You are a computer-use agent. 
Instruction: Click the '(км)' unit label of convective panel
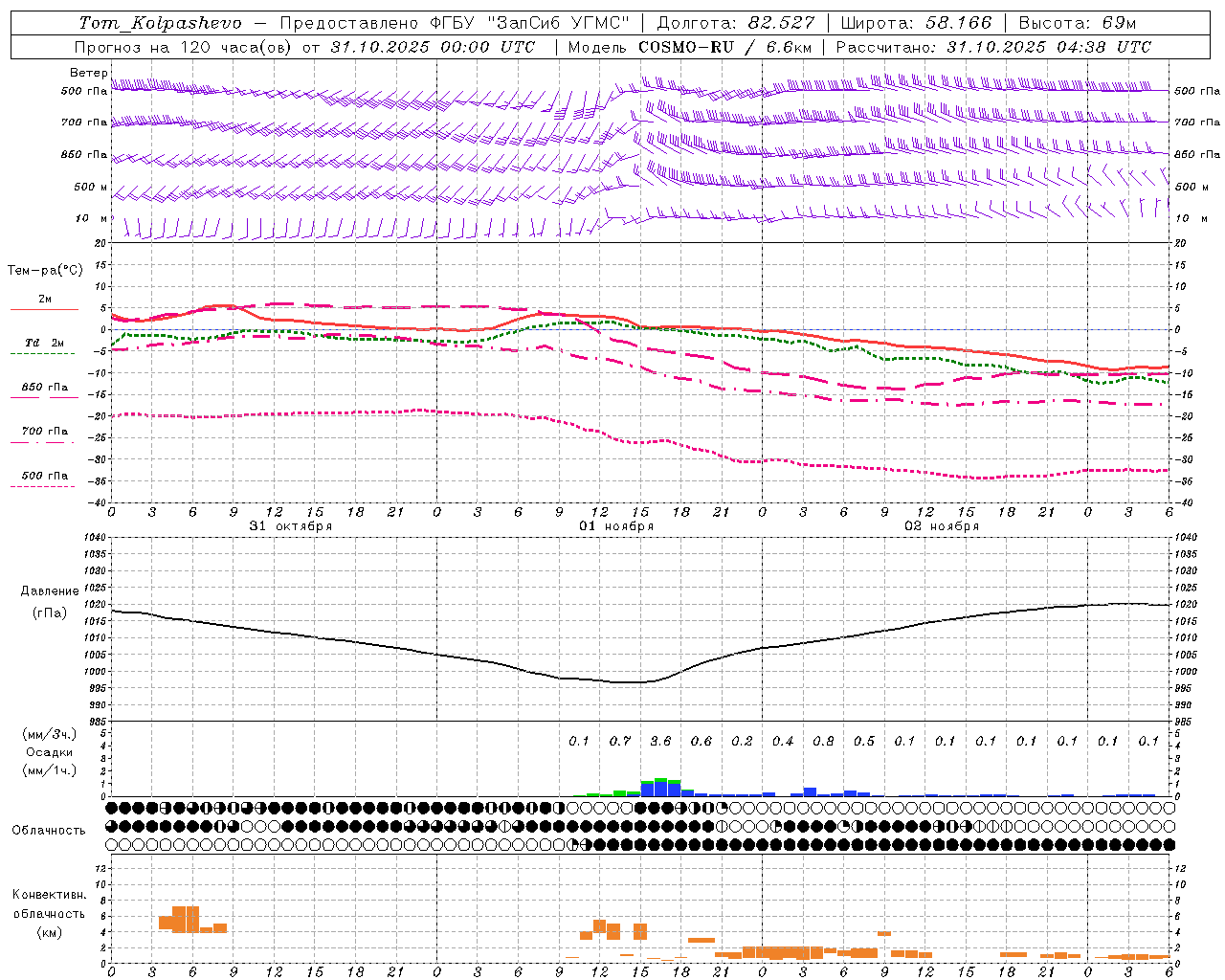point(50,932)
